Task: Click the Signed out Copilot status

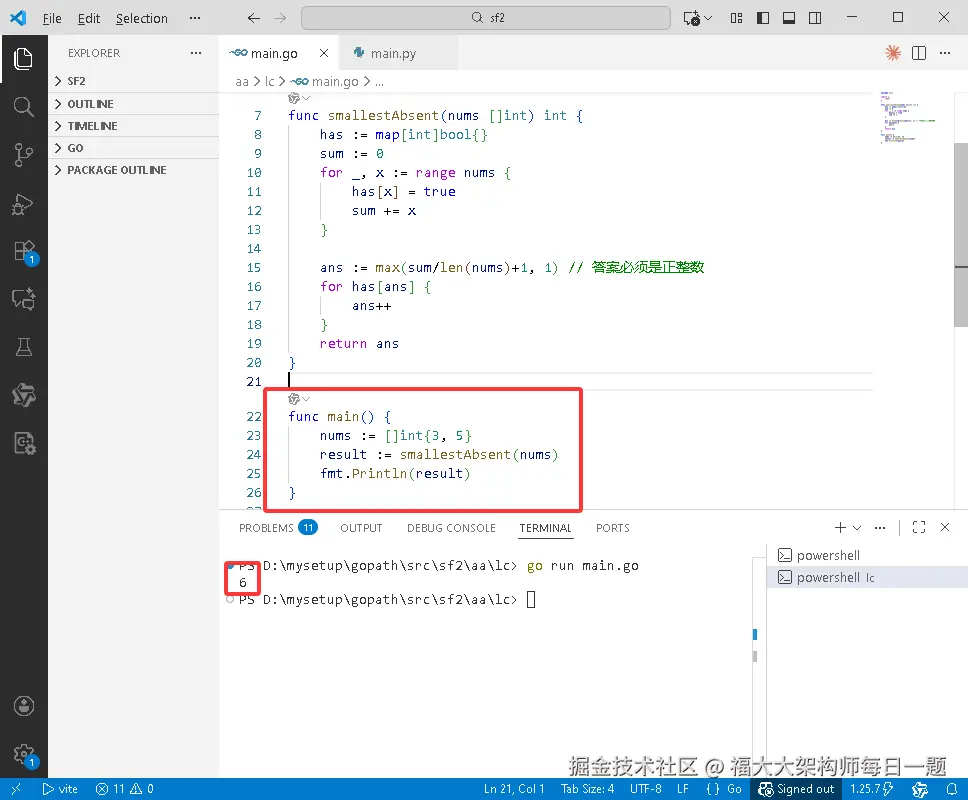Action: [796, 789]
